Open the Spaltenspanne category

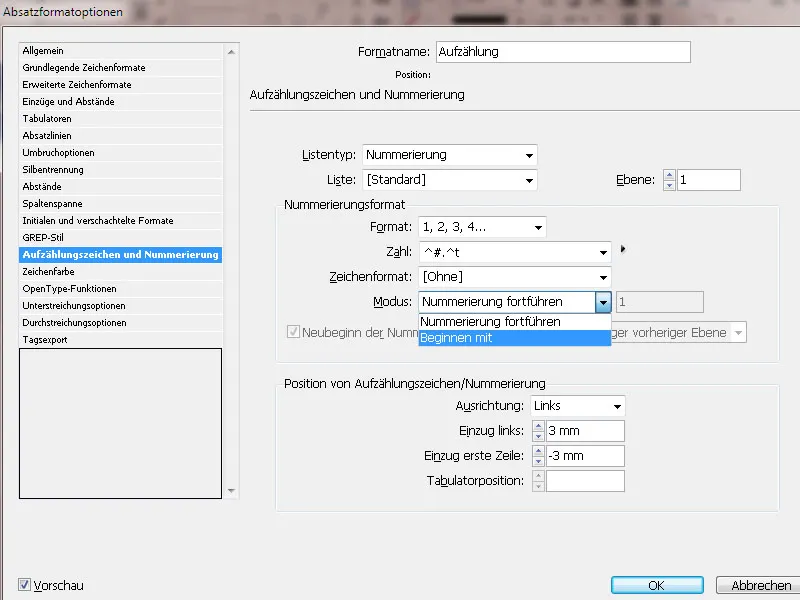(120, 204)
